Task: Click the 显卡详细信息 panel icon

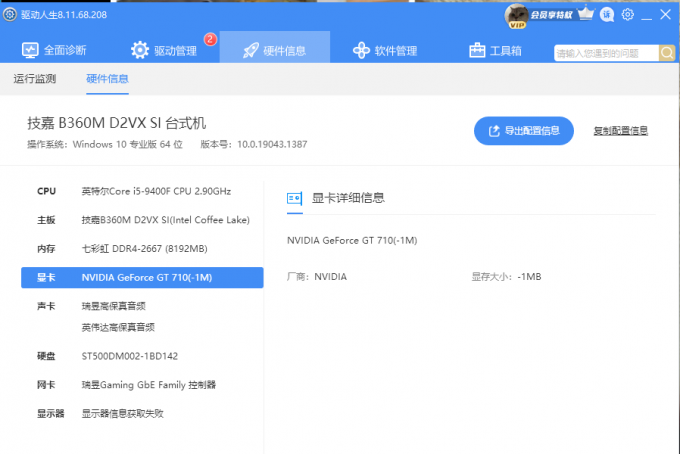Action: (x=295, y=198)
